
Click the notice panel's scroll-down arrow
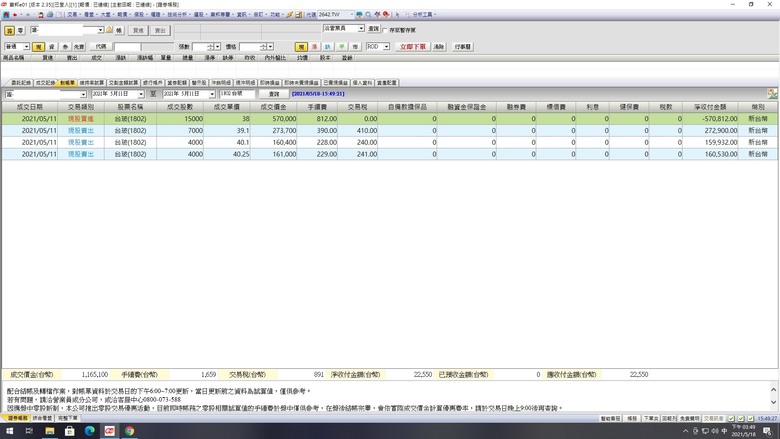click(x=774, y=402)
